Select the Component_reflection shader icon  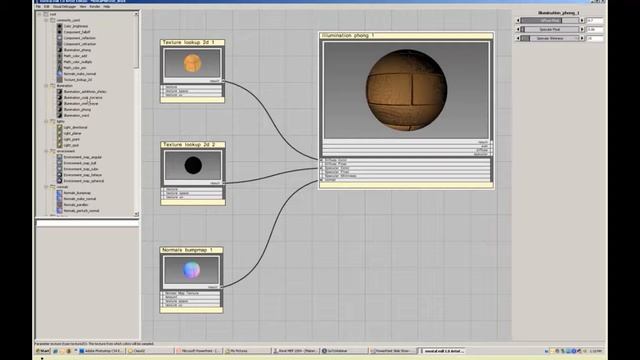pos(60,38)
